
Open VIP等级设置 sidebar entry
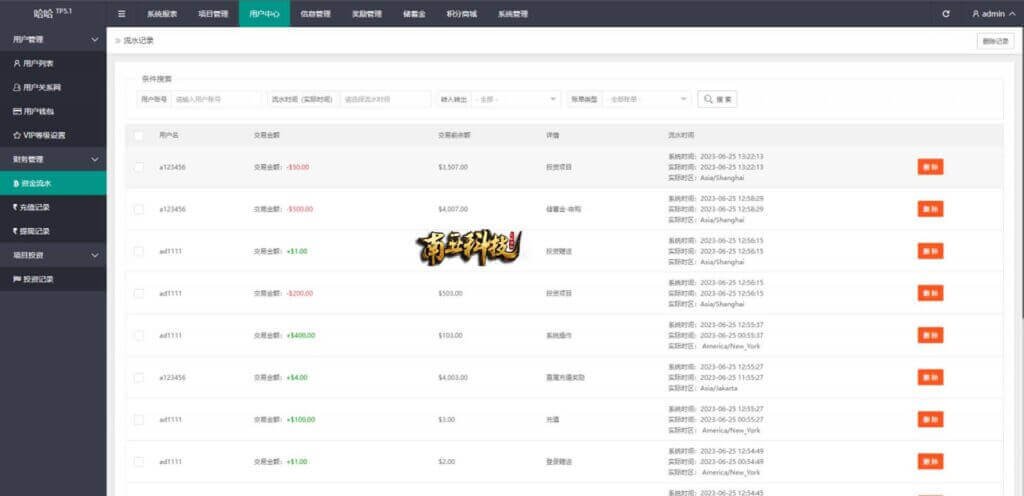[46, 135]
